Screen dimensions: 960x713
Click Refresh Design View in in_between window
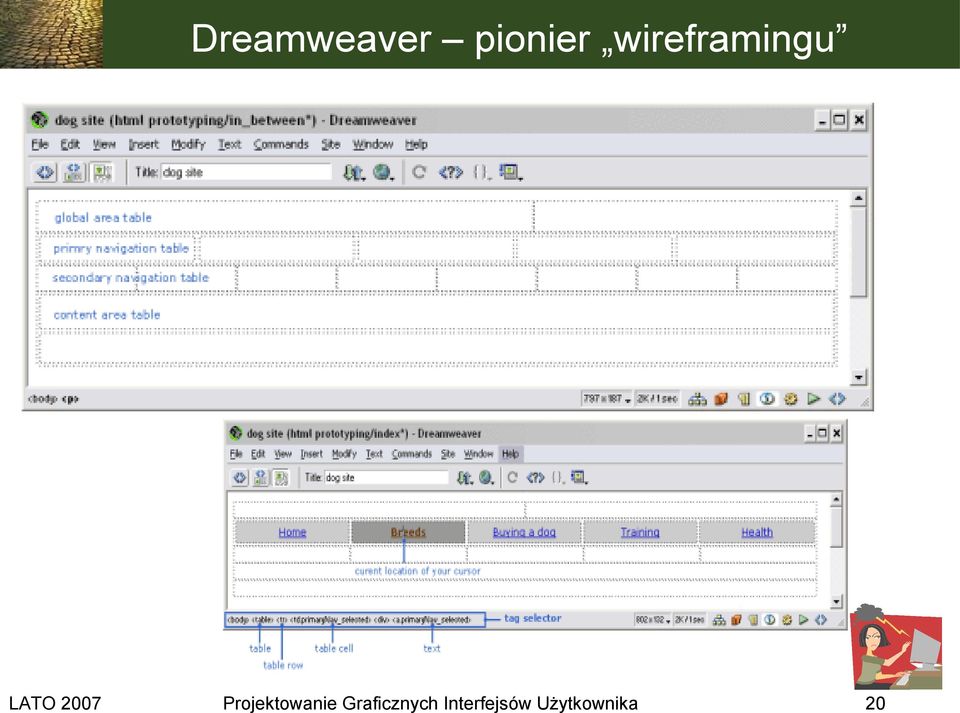(x=419, y=172)
